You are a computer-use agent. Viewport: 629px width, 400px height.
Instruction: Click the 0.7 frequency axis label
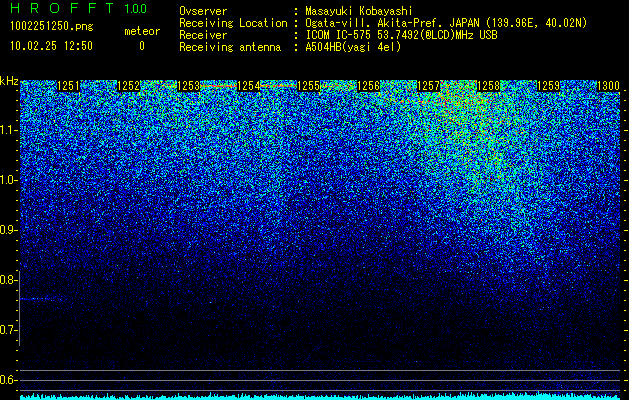pos(8,330)
